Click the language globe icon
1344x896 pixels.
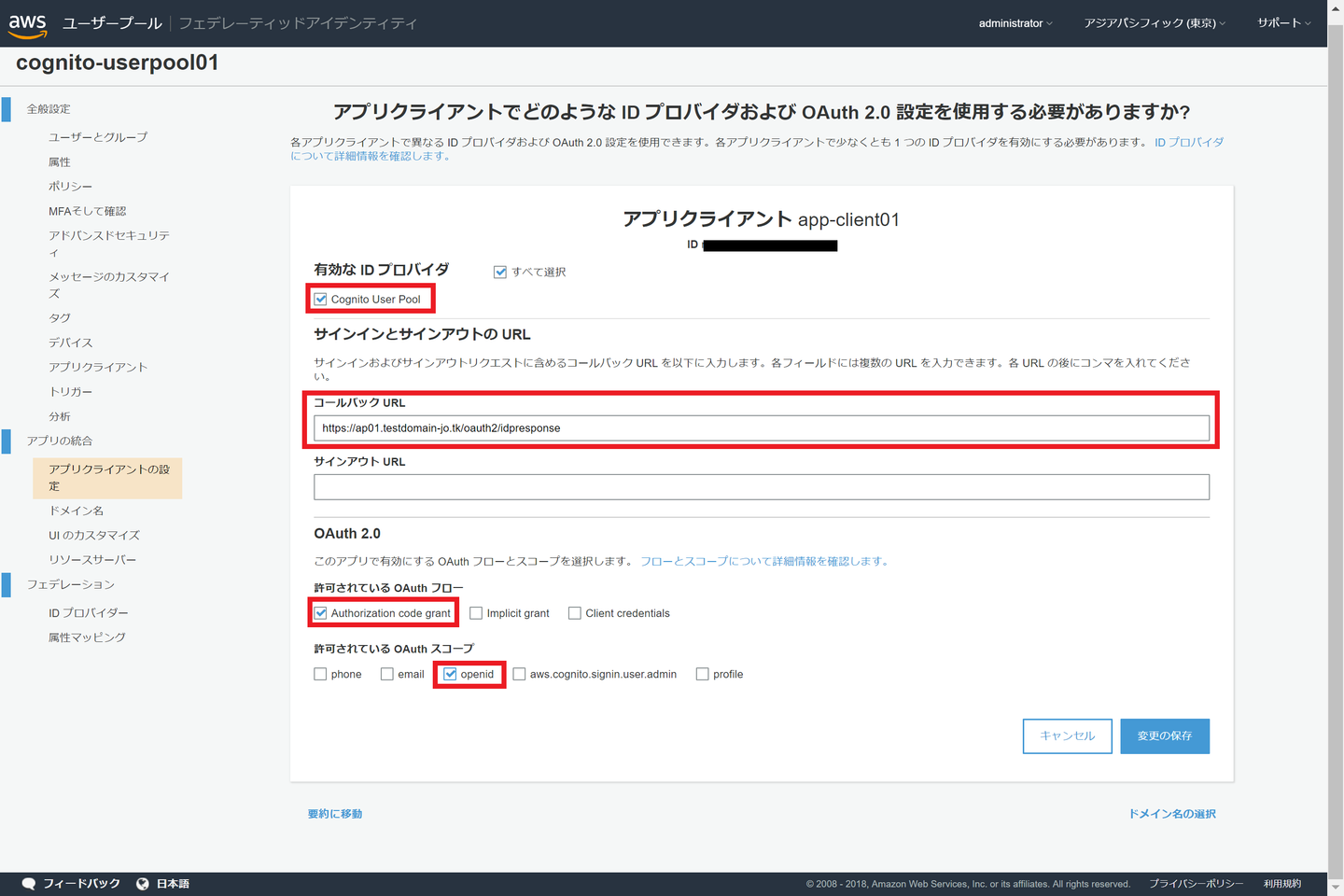(x=143, y=884)
